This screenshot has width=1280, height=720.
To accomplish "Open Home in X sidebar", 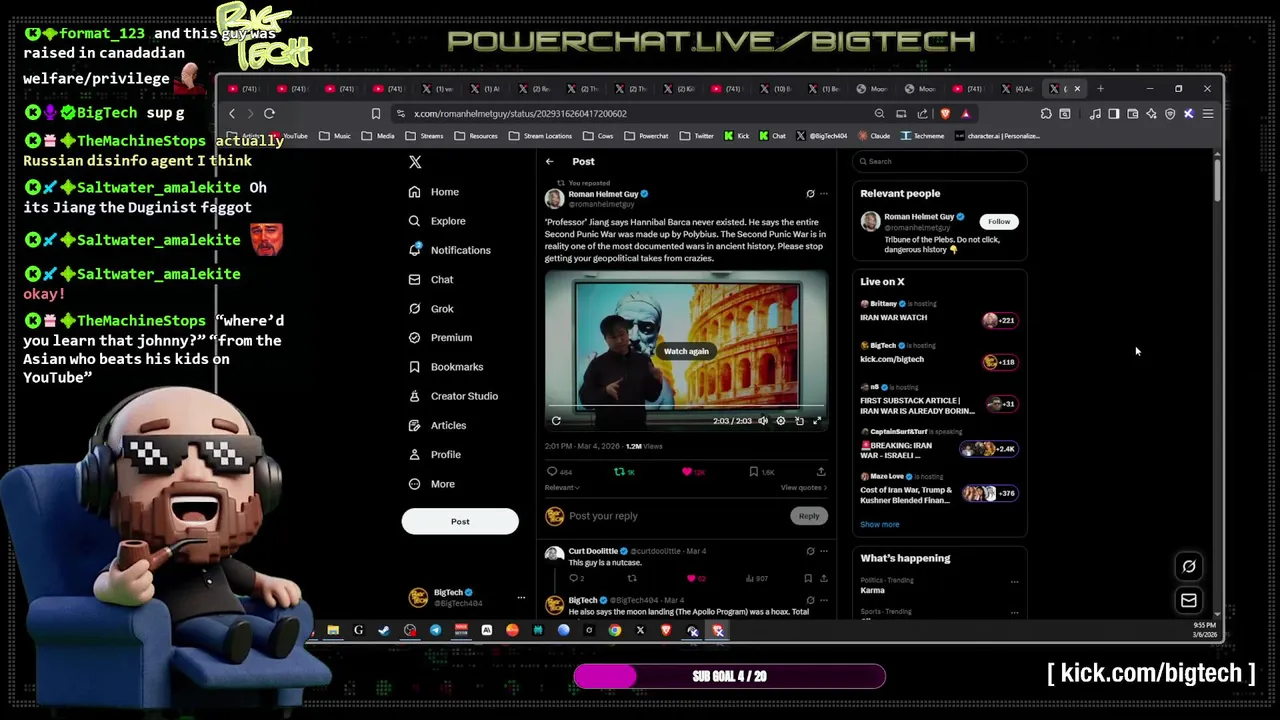I will (434, 192).
